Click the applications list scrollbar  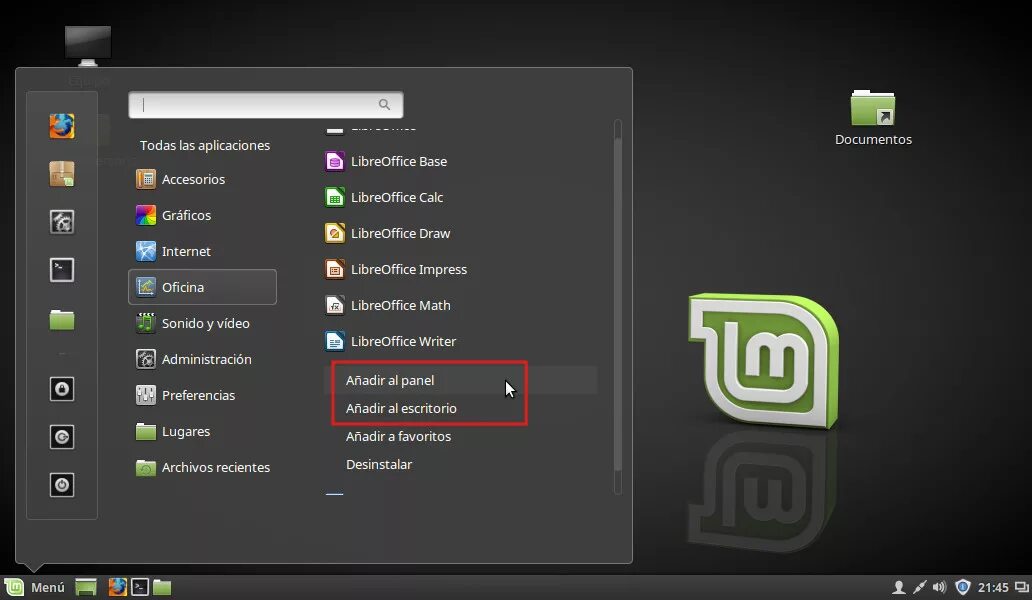pyautogui.click(x=617, y=306)
